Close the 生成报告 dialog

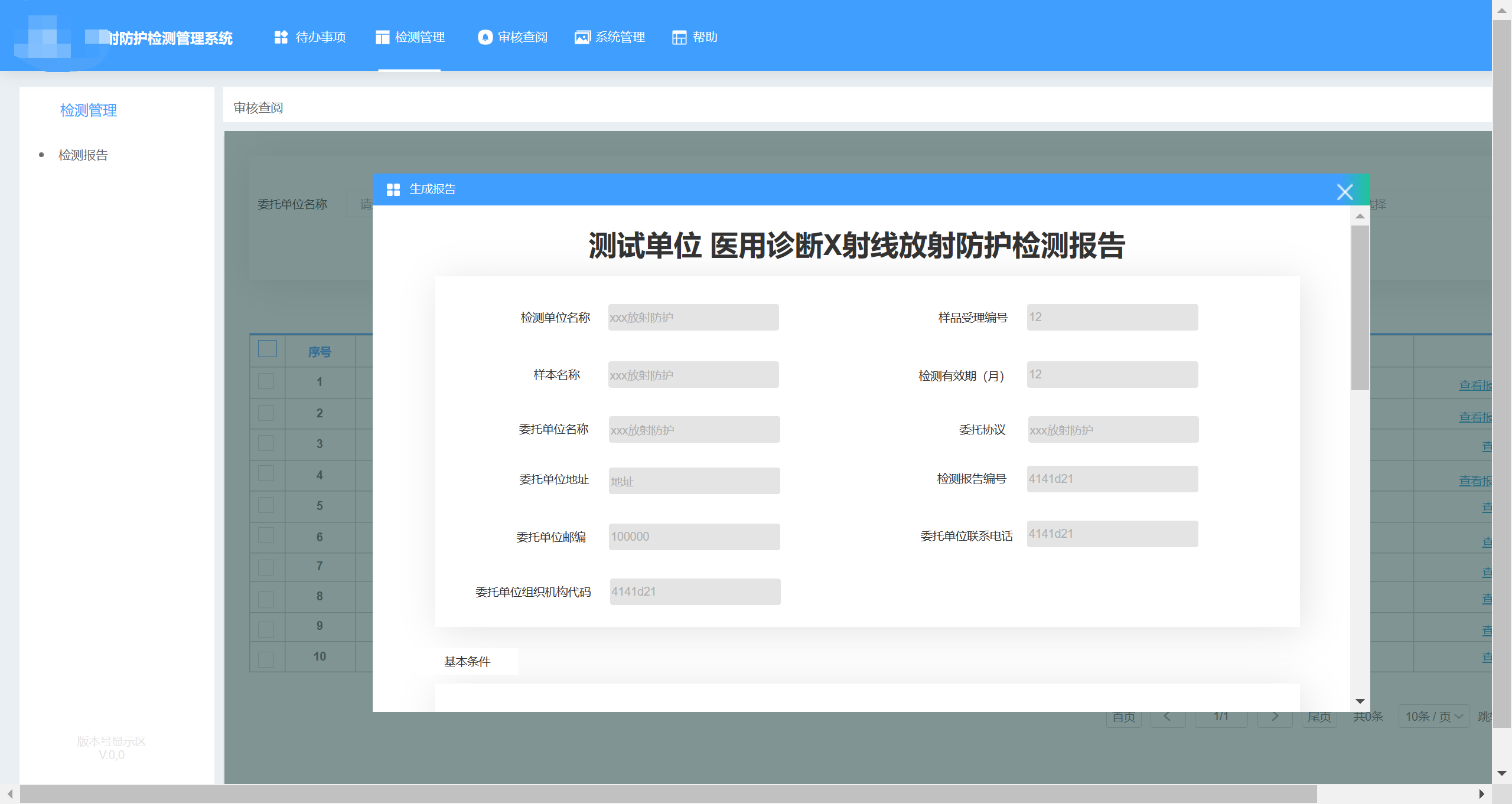point(1345,191)
